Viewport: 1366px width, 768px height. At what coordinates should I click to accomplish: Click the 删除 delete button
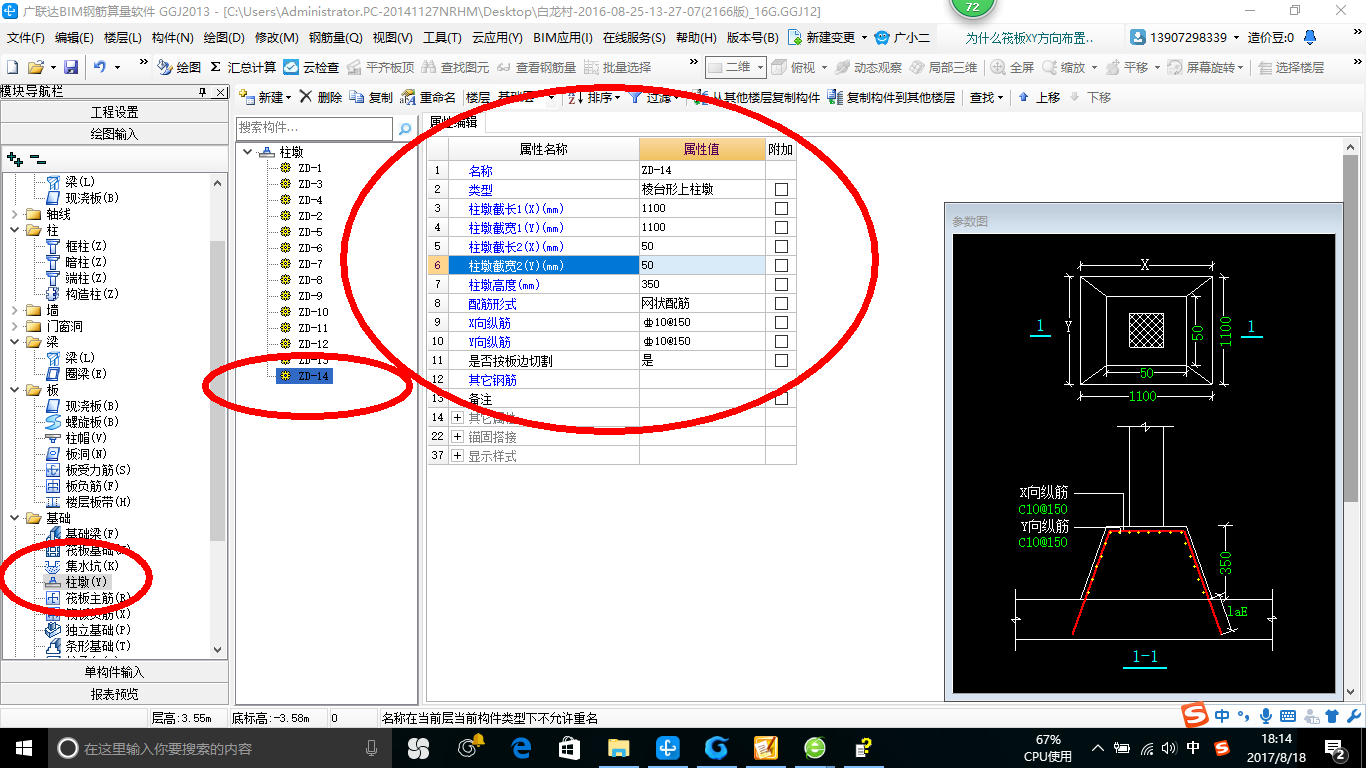click(x=321, y=97)
